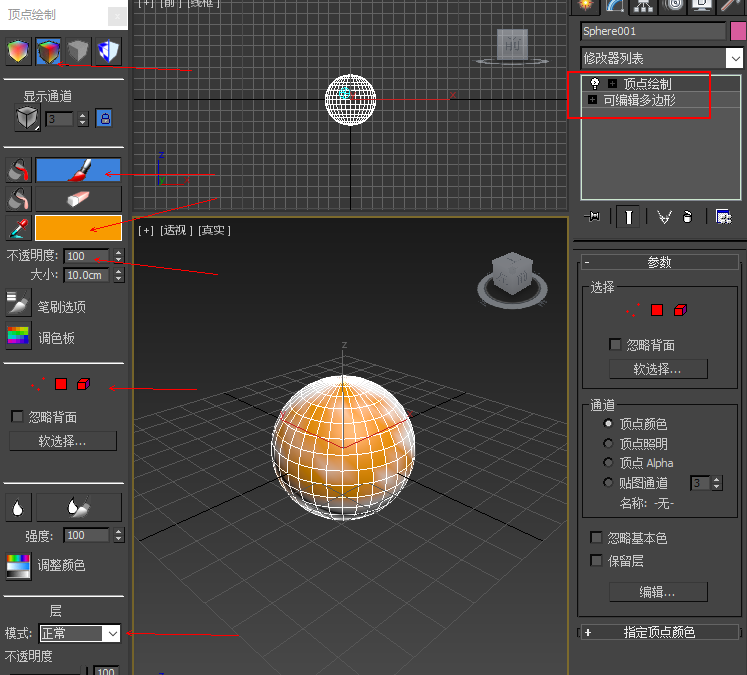Open Brush Options (笔刷选项) icon
Viewport: 747px width, 675px height.
click(x=19, y=303)
